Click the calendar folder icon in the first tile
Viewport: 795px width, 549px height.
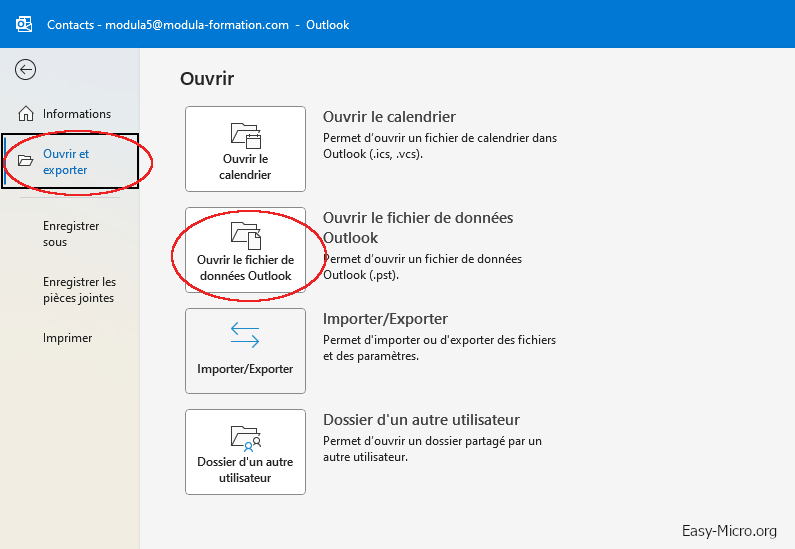click(245, 135)
